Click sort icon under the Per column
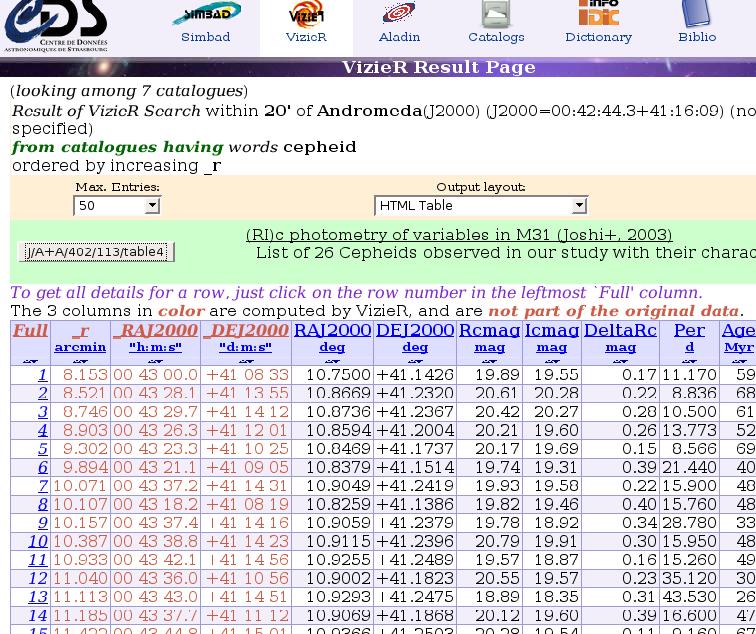The width and height of the screenshot is (756, 634). point(689,361)
